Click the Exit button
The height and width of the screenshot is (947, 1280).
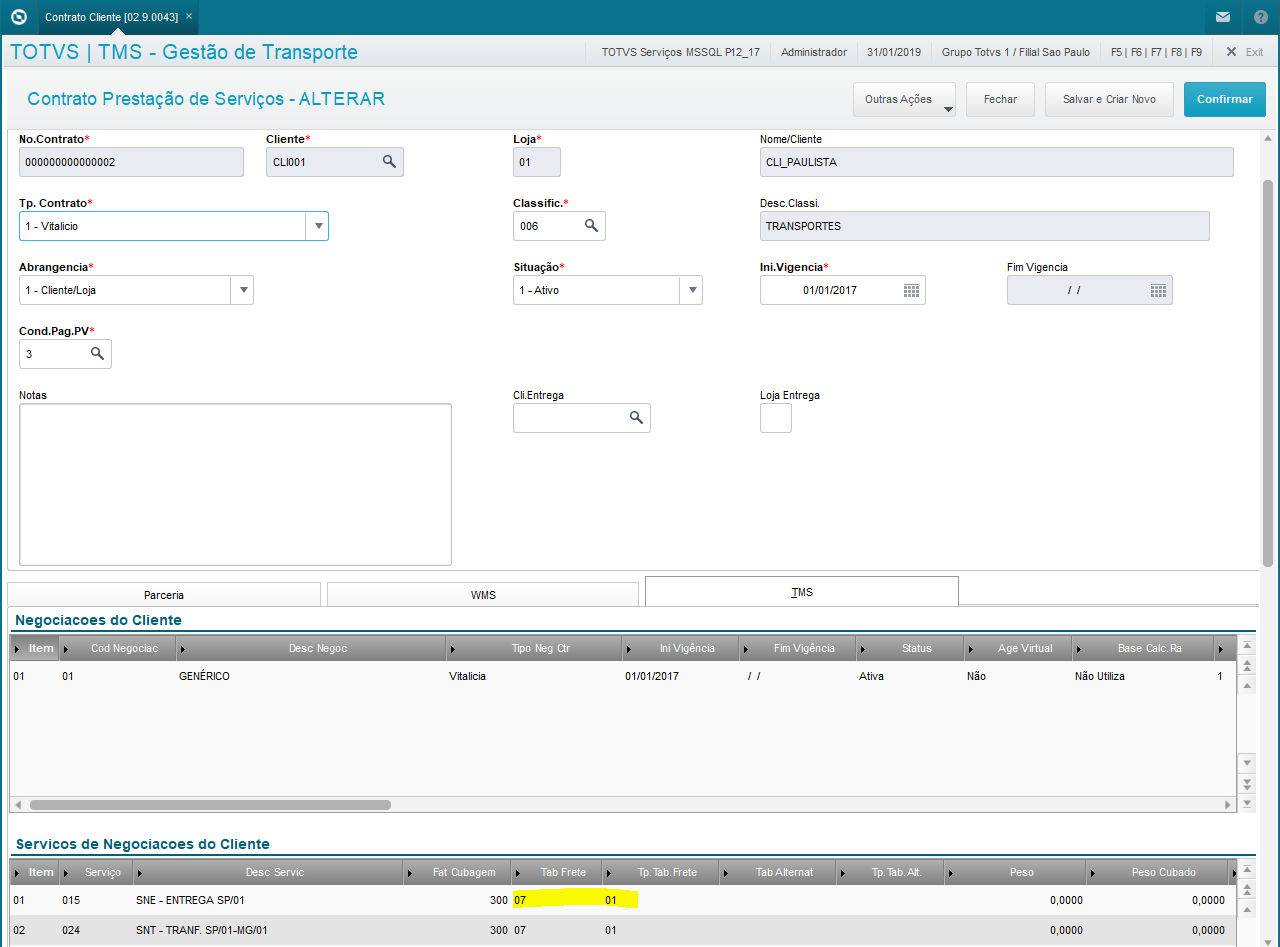[x=1245, y=52]
